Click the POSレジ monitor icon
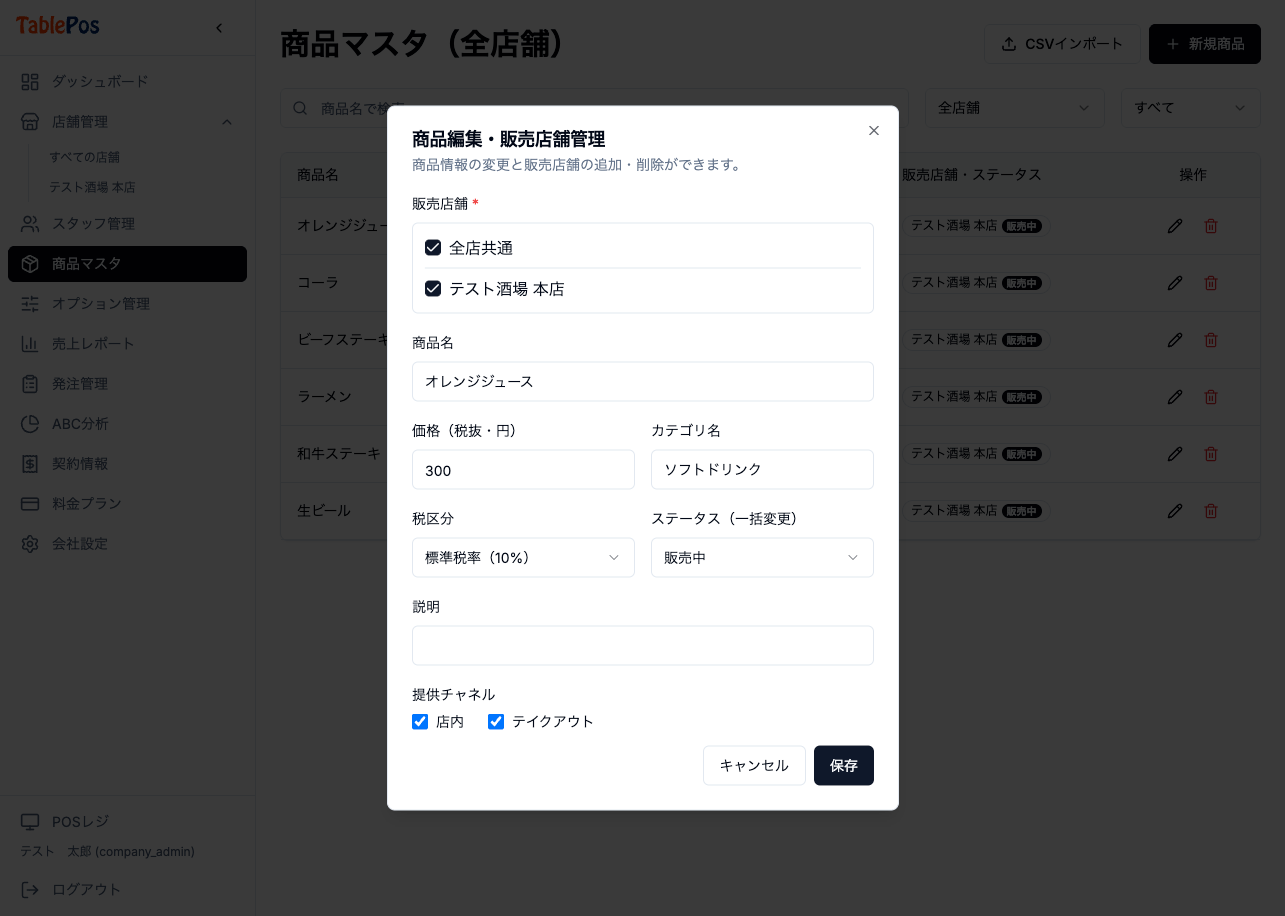Viewport: 1285px width, 916px height. [x=30, y=822]
